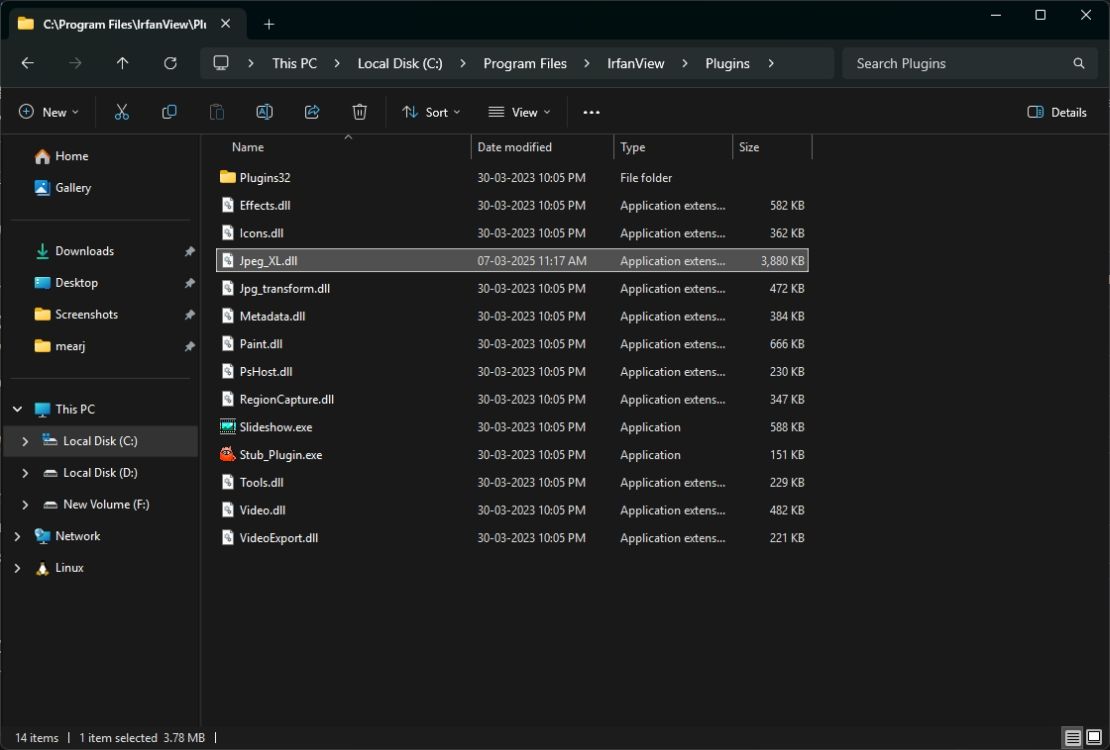Go back using the Back button

(x=27, y=63)
